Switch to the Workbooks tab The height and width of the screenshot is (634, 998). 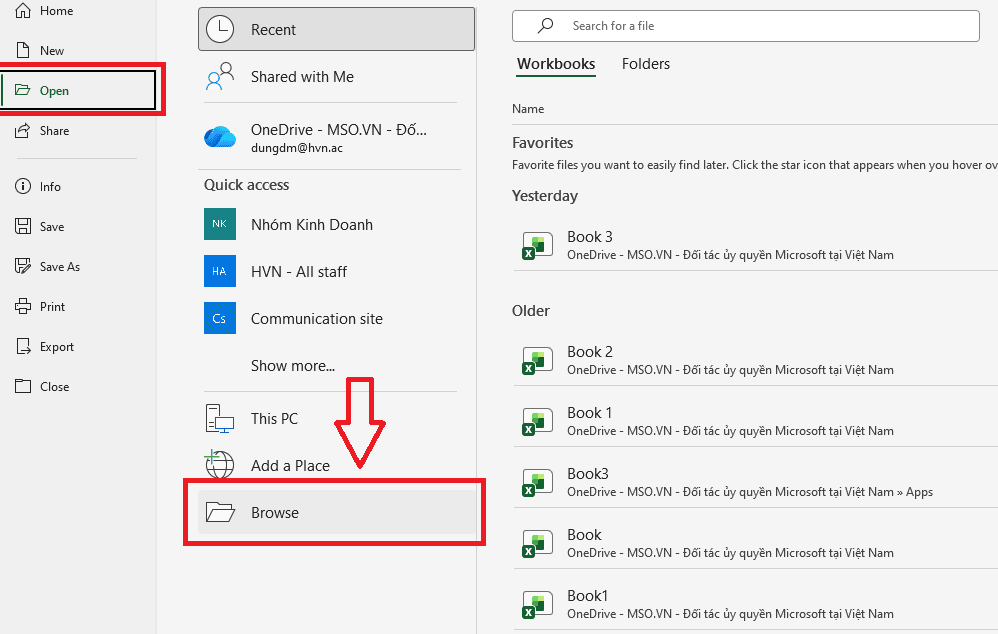click(x=556, y=64)
